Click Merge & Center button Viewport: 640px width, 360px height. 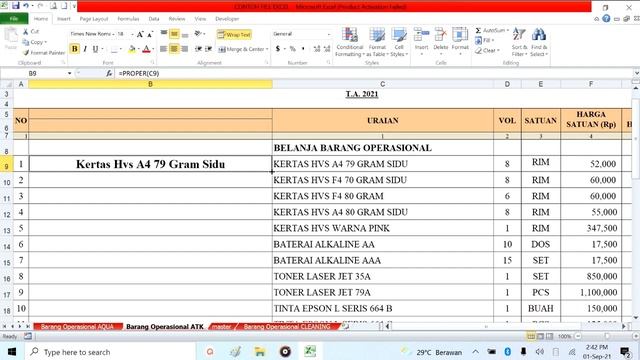pyautogui.click(x=243, y=49)
